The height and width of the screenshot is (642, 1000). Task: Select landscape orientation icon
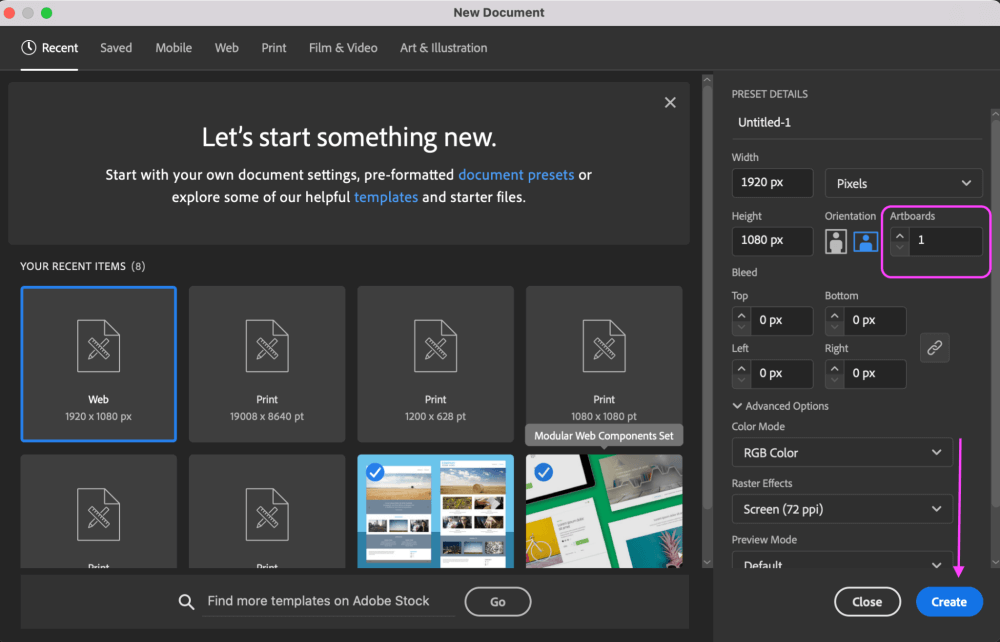tap(865, 241)
